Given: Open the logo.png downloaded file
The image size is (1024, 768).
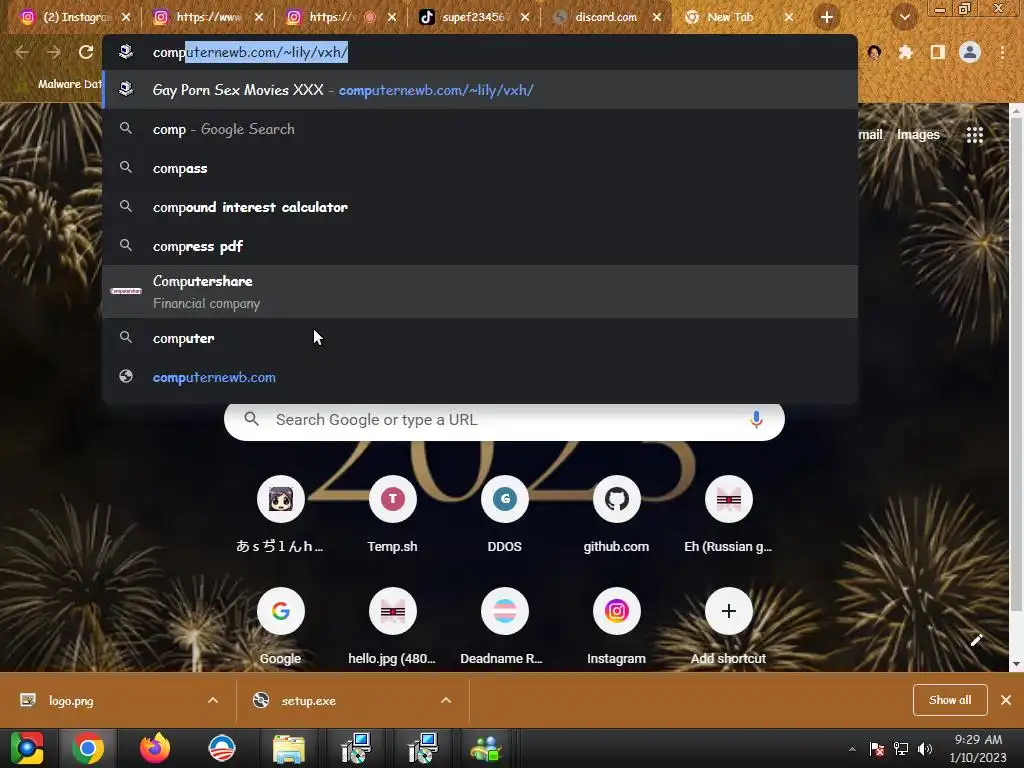Looking at the screenshot, I should tap(71, 701).
